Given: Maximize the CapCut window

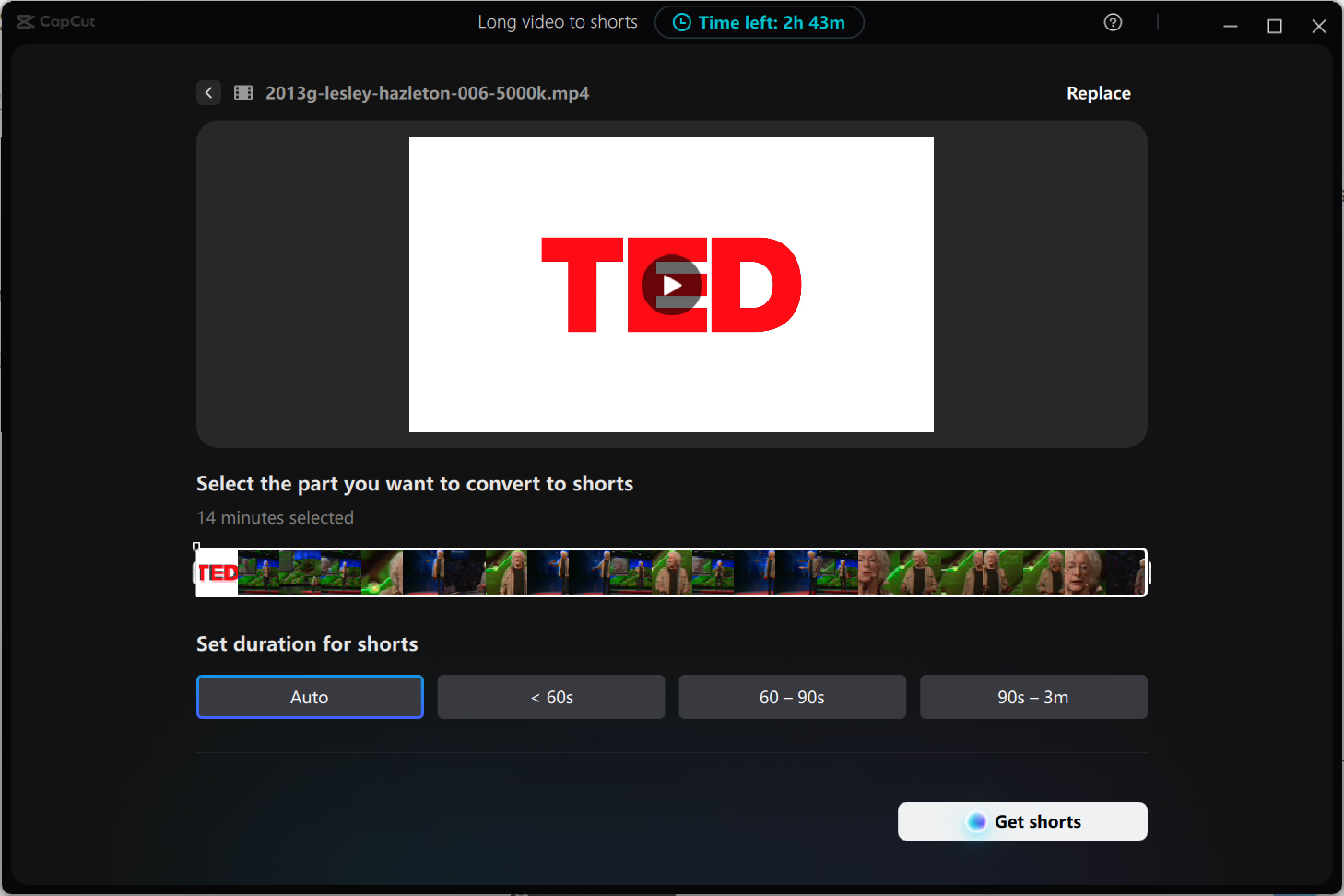Looking at the screenshot, I should coord(1275,26).
